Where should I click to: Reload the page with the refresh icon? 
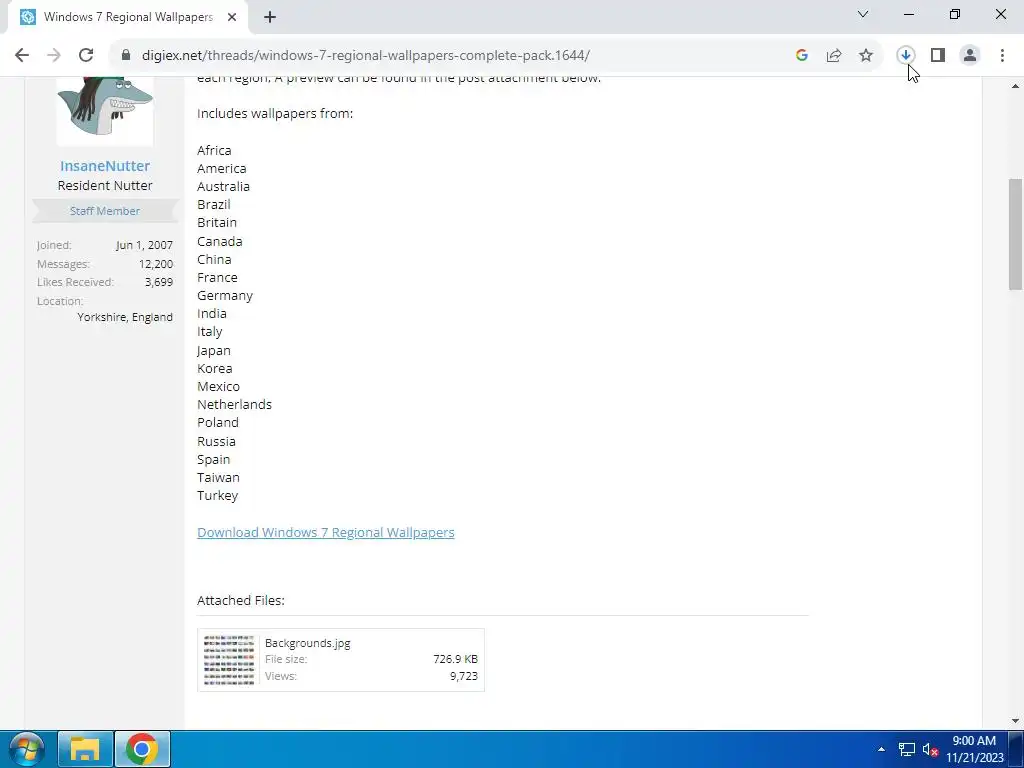pyautogui.click(x=86, y=55)
